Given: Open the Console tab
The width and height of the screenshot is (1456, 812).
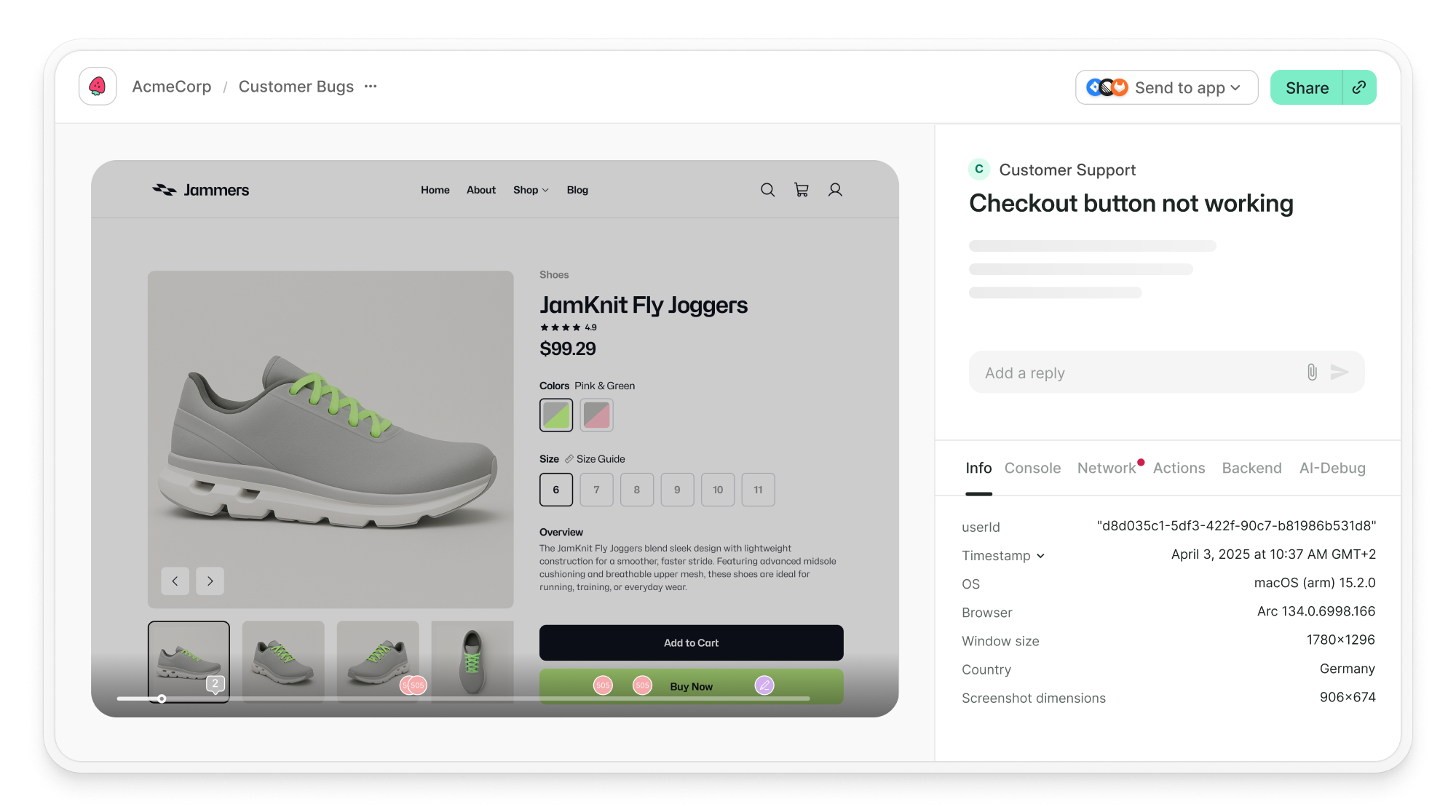Looking at the screenshot, I should 1032,469.
